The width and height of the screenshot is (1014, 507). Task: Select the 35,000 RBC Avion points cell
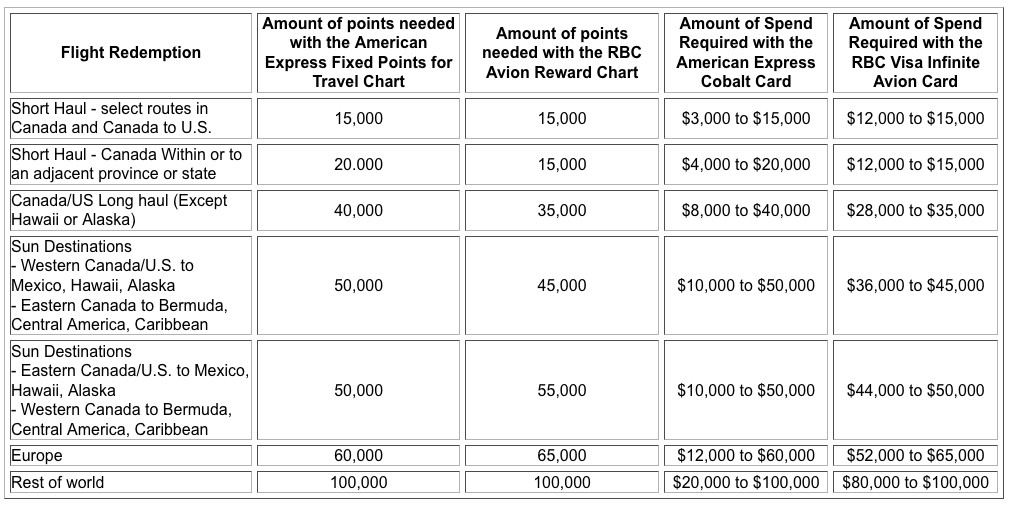pyautogui.click(x=561, y=210)
